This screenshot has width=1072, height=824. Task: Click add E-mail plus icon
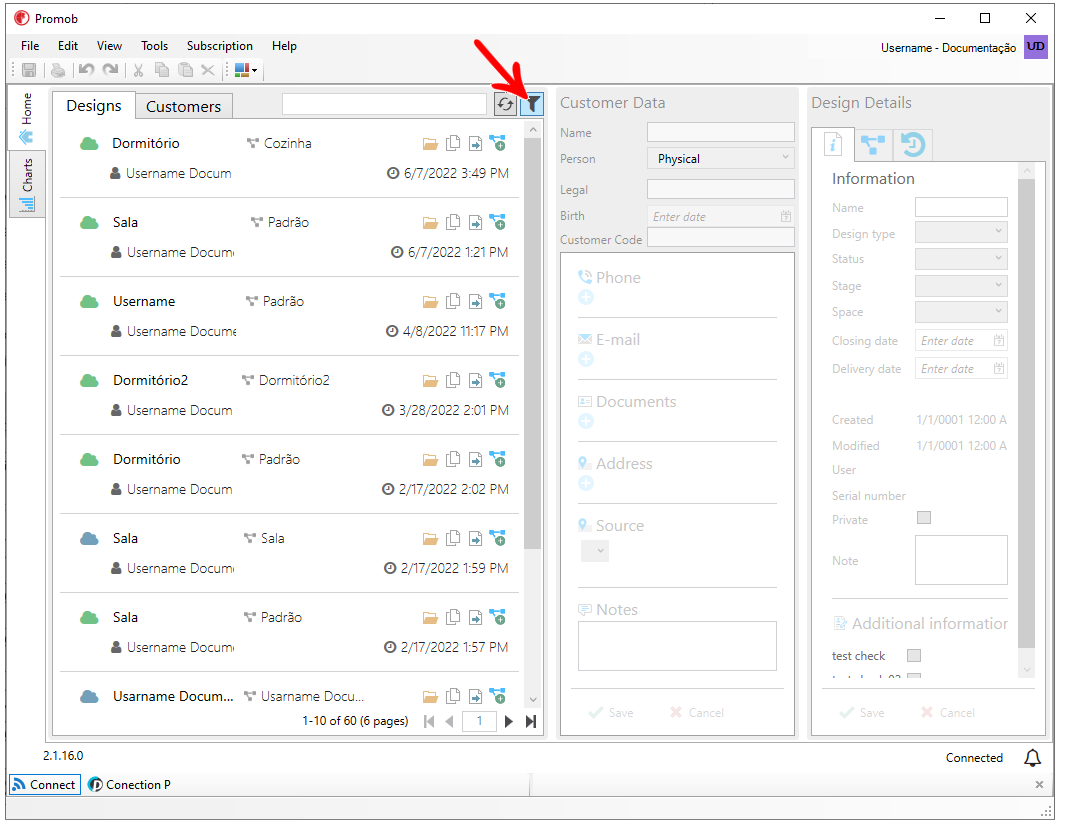tap(586, 359)
